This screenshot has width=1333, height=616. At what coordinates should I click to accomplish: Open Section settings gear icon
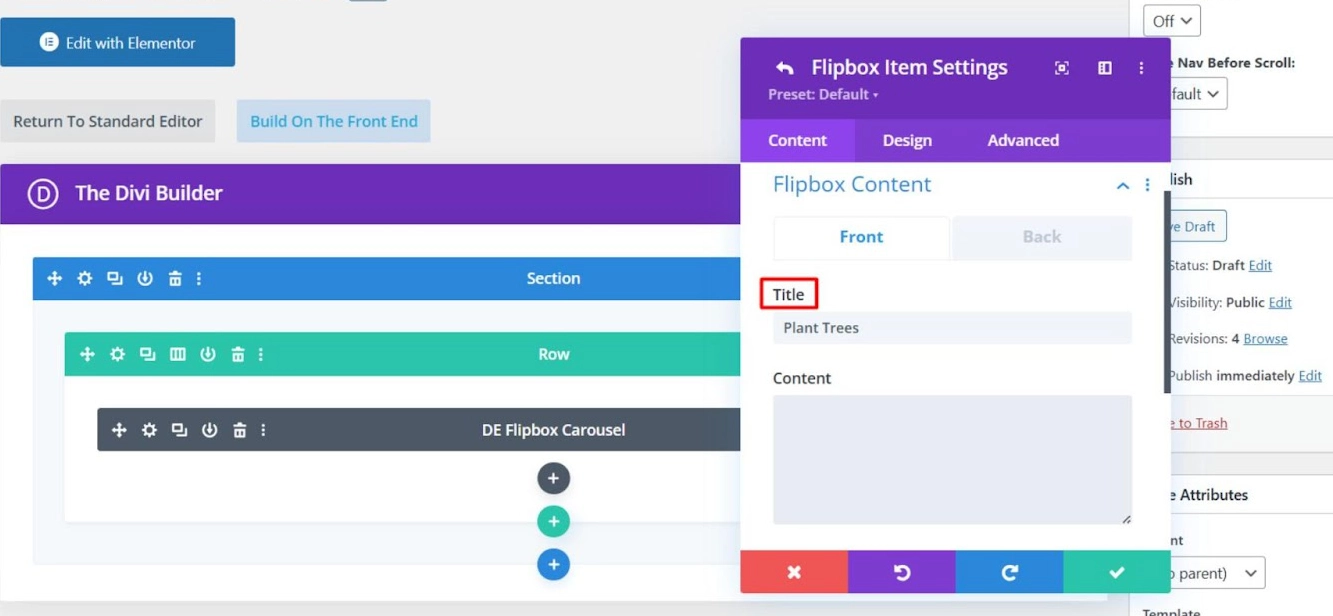point(85,278)
